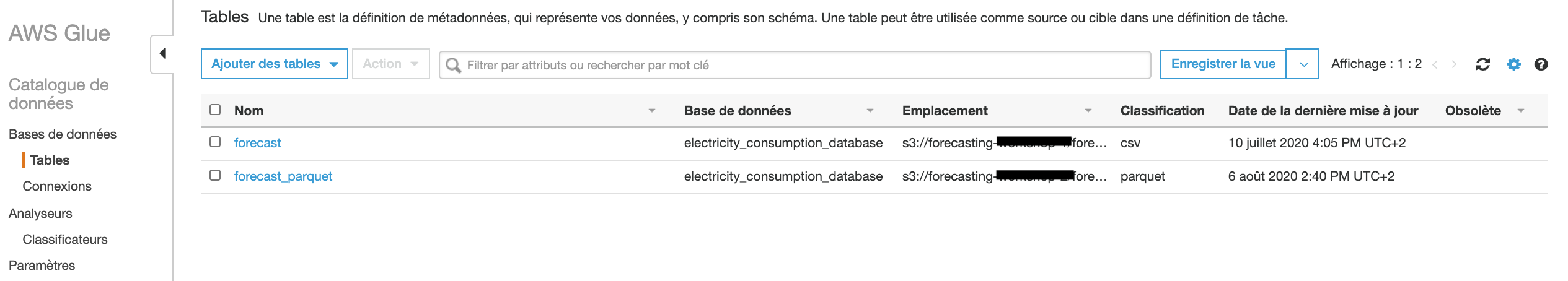
Task: Click the search magnifier icon
Action: (454, 65)
